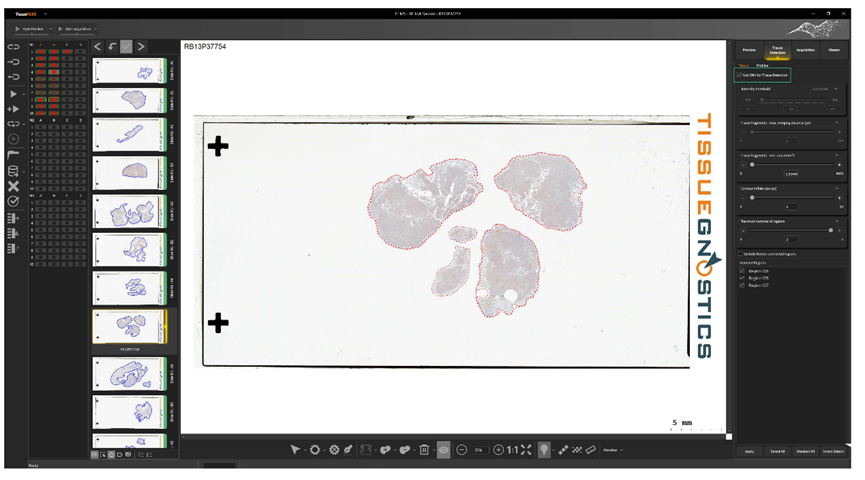
Task: Uncheck the Region 007 checkbox
Action: coord(742,285)
